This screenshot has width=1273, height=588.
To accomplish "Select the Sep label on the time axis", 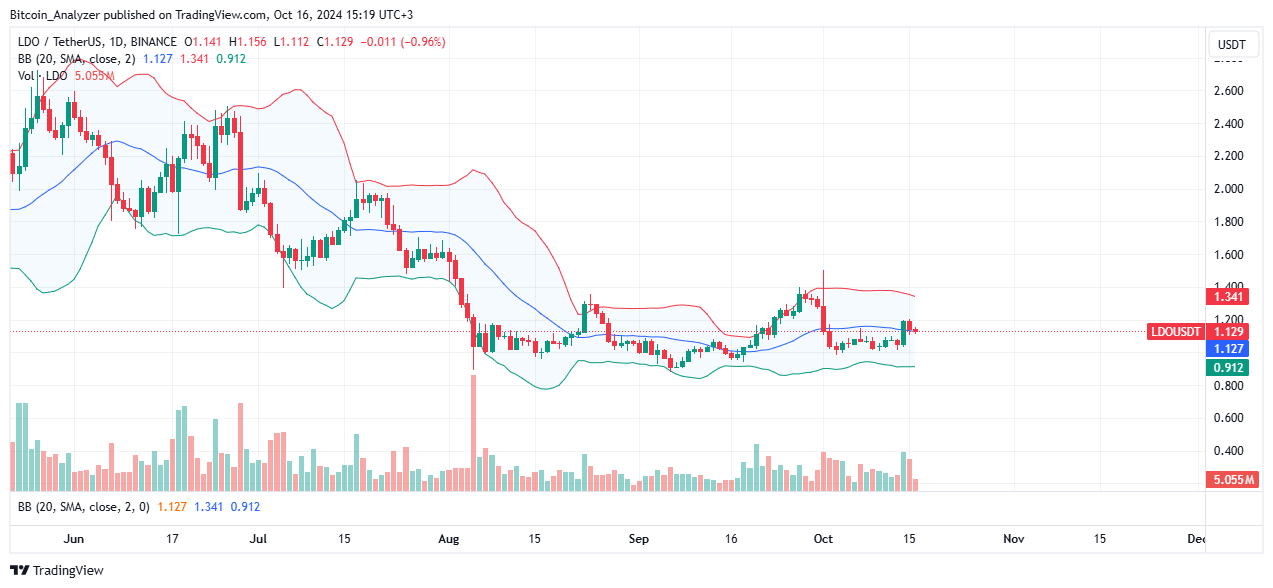I will [638, 538].
